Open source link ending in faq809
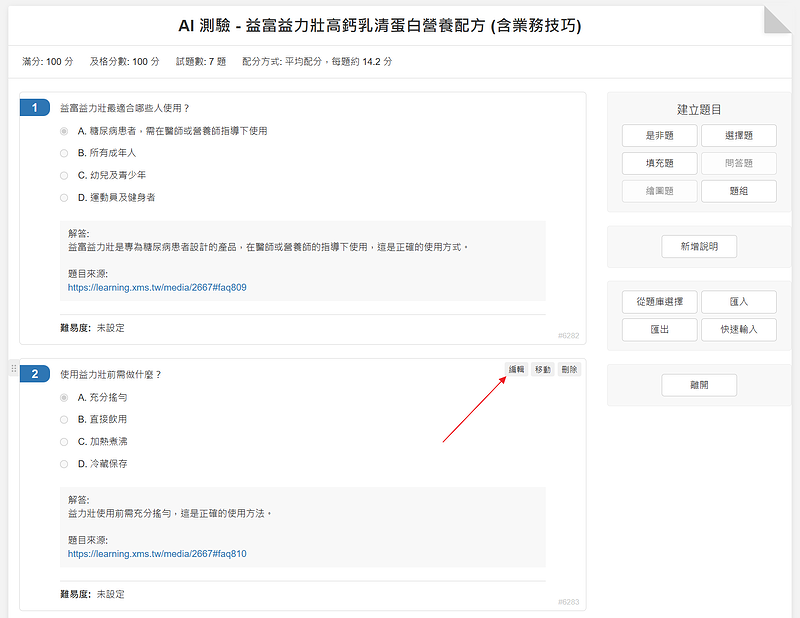800x618 pixels. pos(157,288)
